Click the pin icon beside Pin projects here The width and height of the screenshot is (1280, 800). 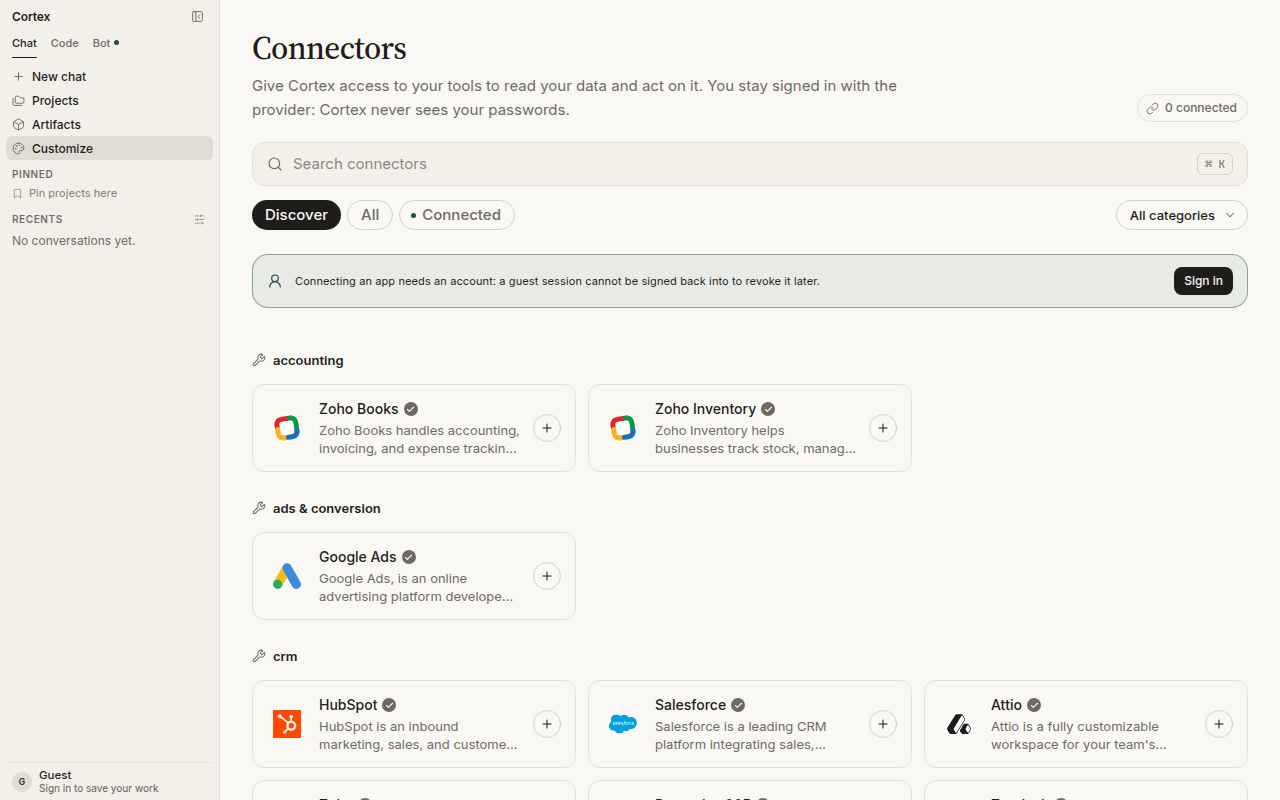pos(18,194)
